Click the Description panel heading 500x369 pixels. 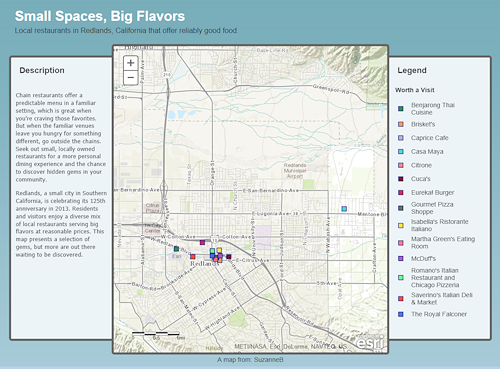pyautogui.click(x=42, y=70)
